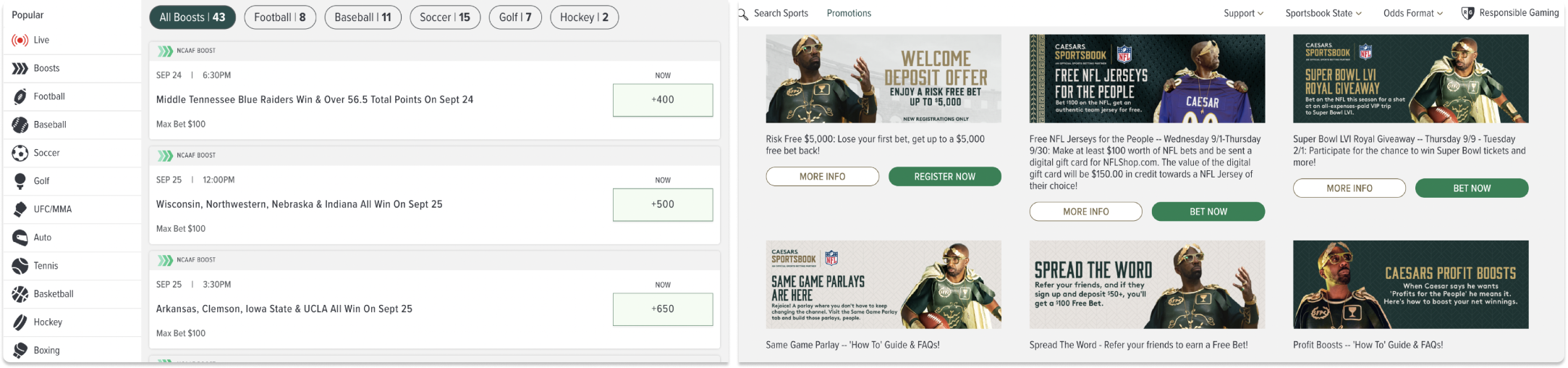The width and height of the screenshot is (1568, 368).
Task: Select the Boosts arrows icon in sidebar
Action: click(20, 68)
